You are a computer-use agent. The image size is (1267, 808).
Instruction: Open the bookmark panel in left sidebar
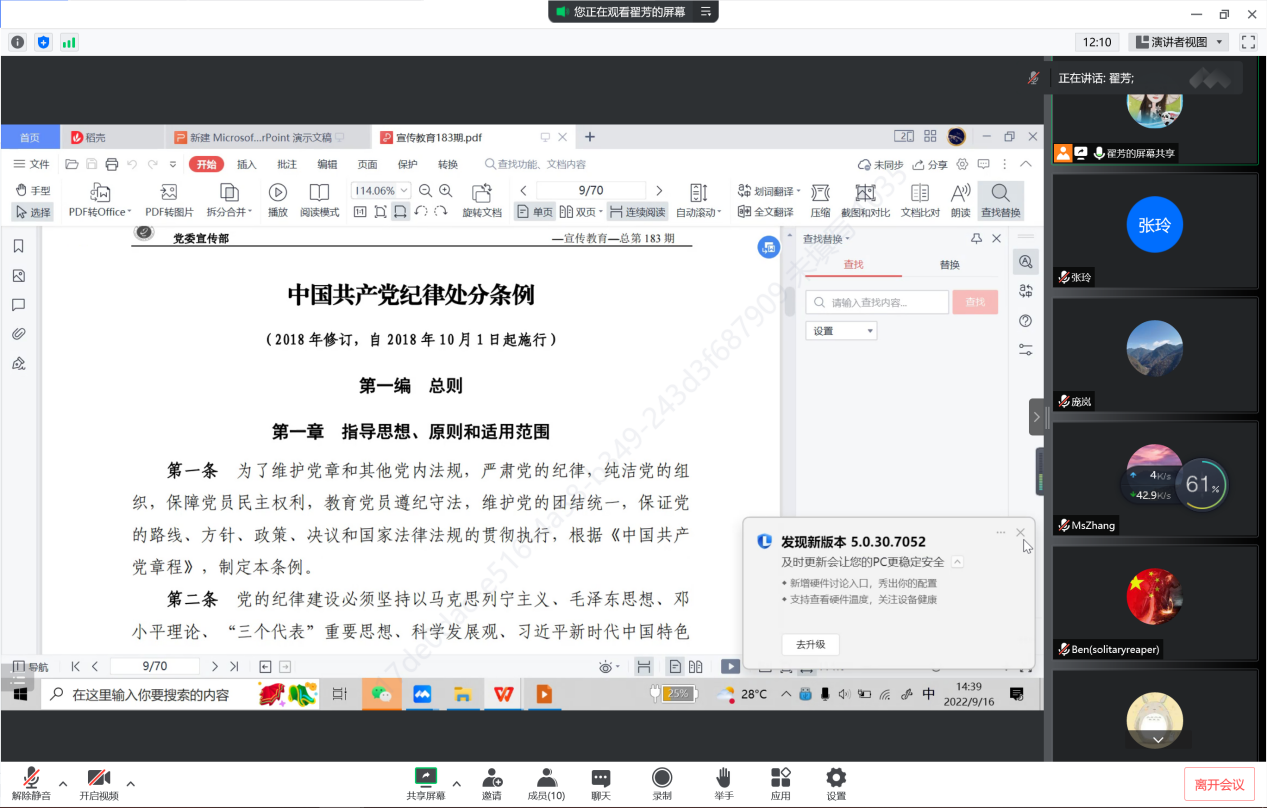pyautogui.click(x=18, y=246)
